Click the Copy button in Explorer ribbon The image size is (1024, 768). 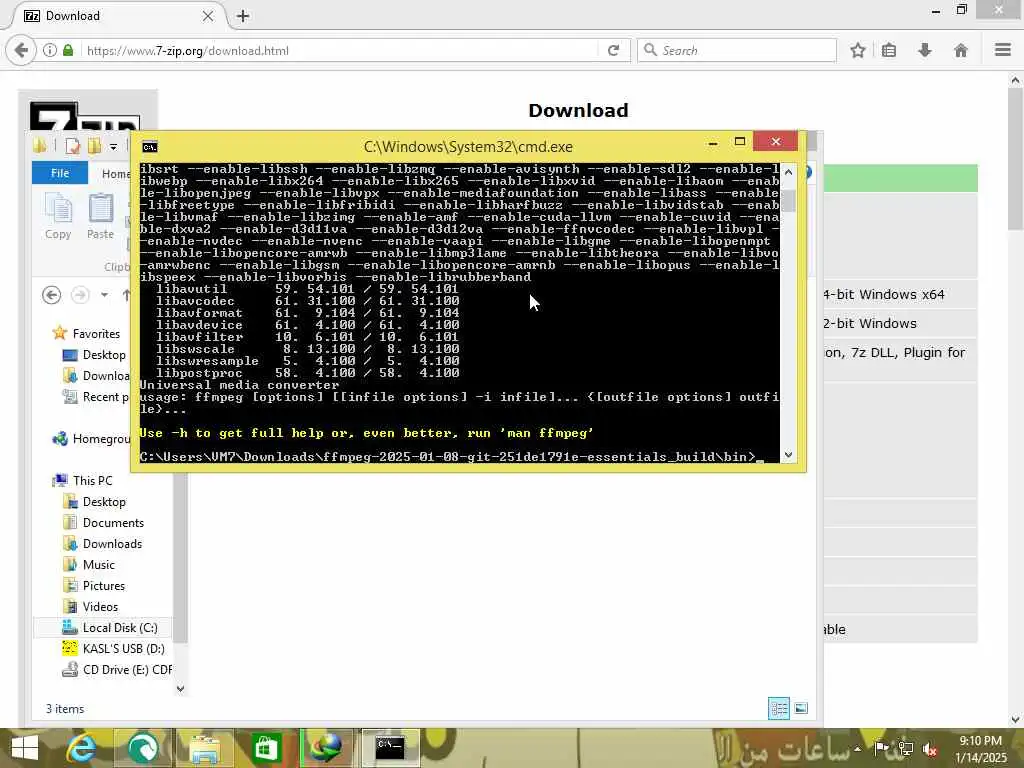[58, 217]
